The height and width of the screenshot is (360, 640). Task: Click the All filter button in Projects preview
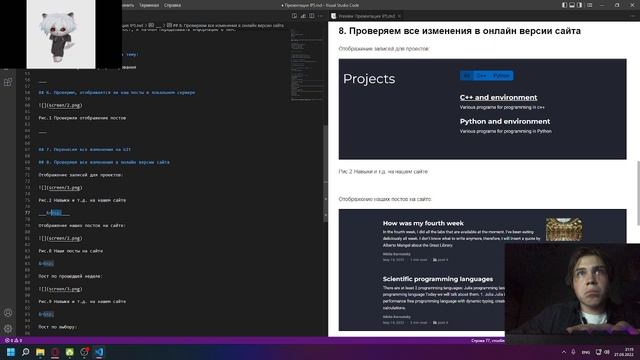click(x=467, y=76)
